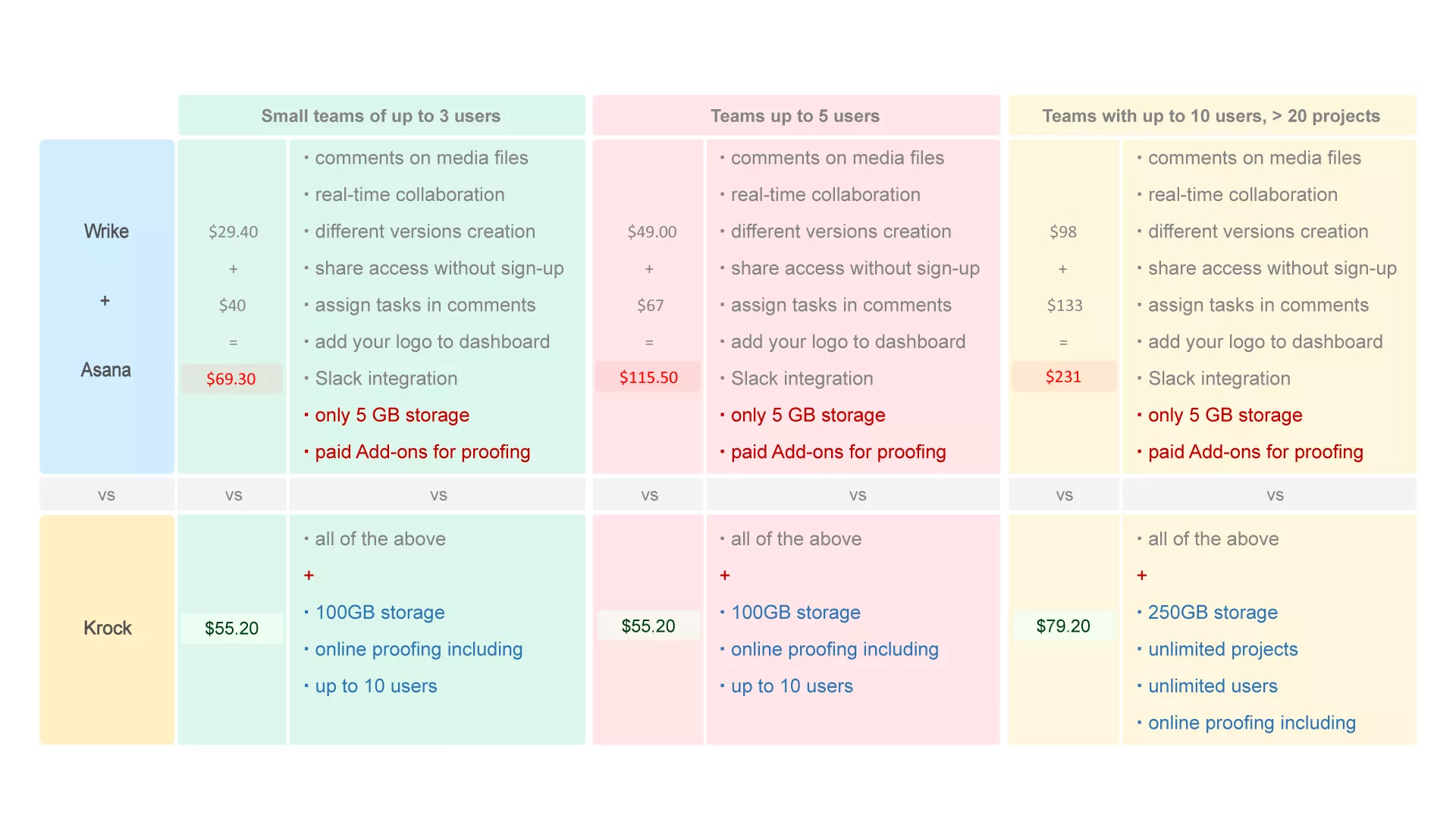Click the $231 total
The width and height of the screenshot is (1456, 819).
1063,376
